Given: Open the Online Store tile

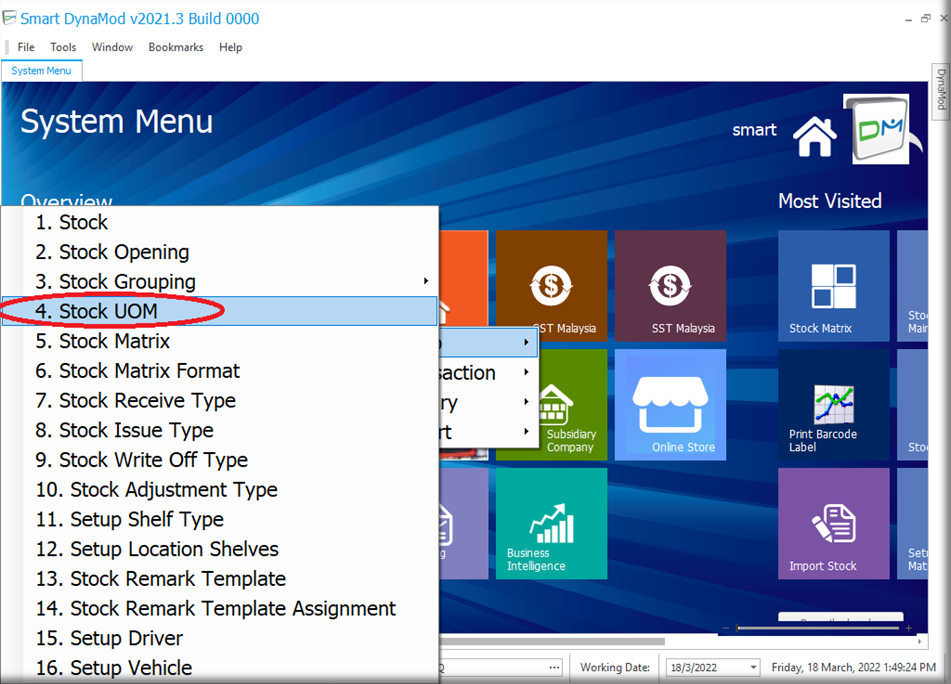Looking at the screenshot, I should [x=670, y=404].
